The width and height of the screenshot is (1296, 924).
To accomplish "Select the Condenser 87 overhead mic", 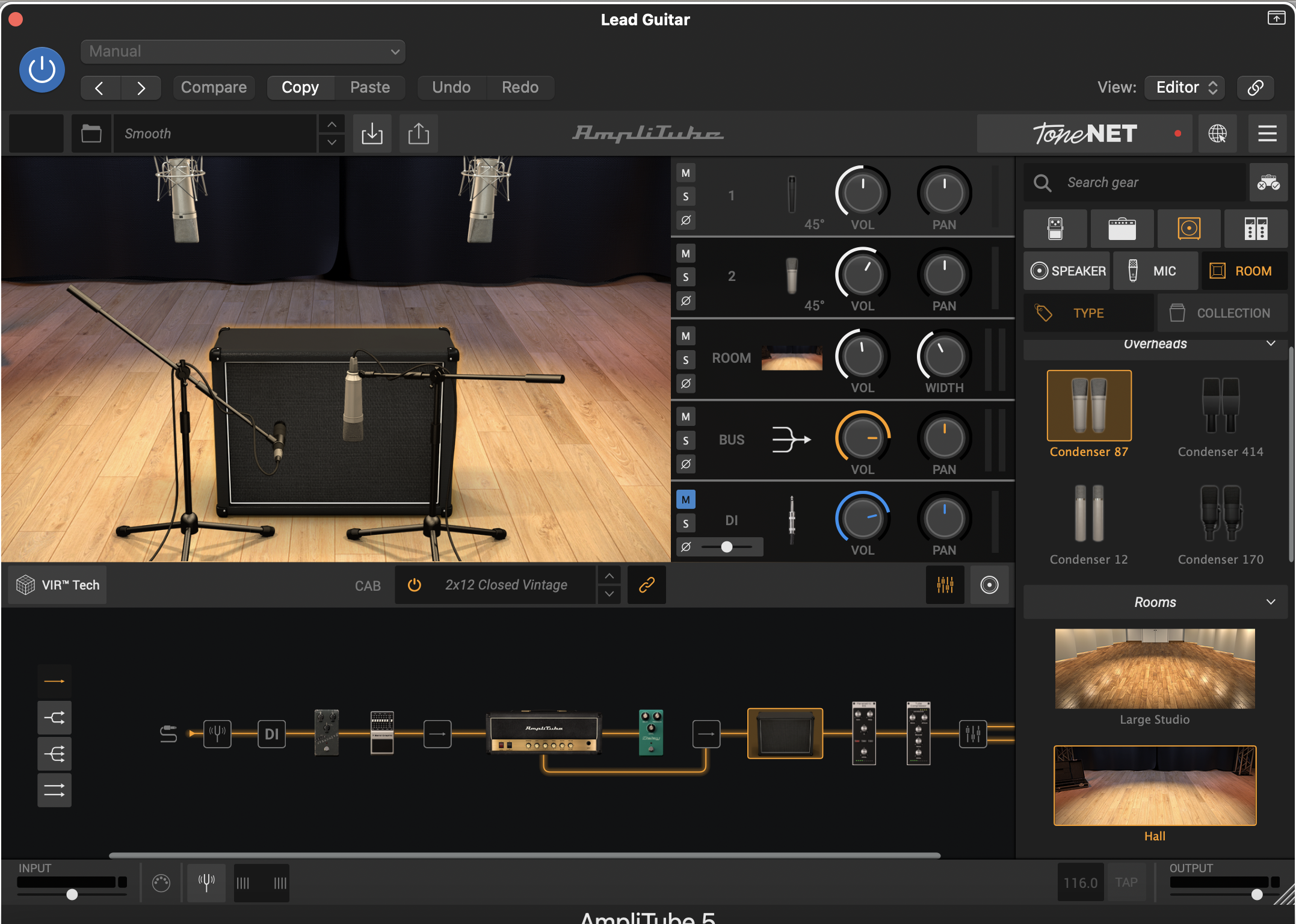I will [x=1089, y=414].
